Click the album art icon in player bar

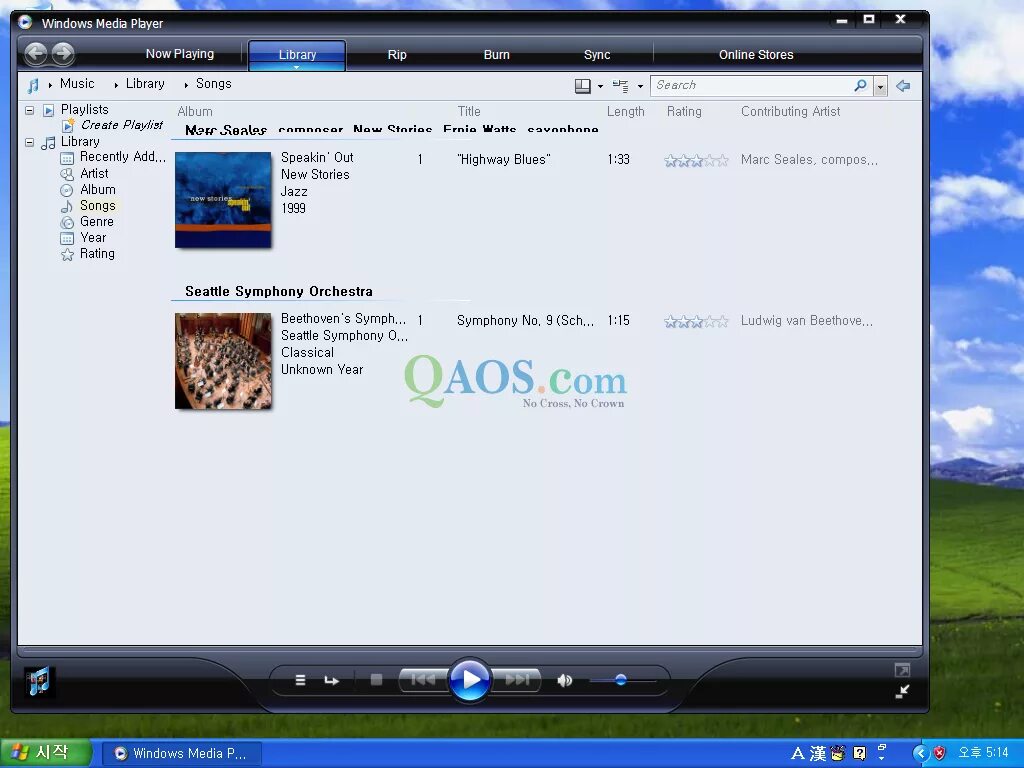pos(39,681)
